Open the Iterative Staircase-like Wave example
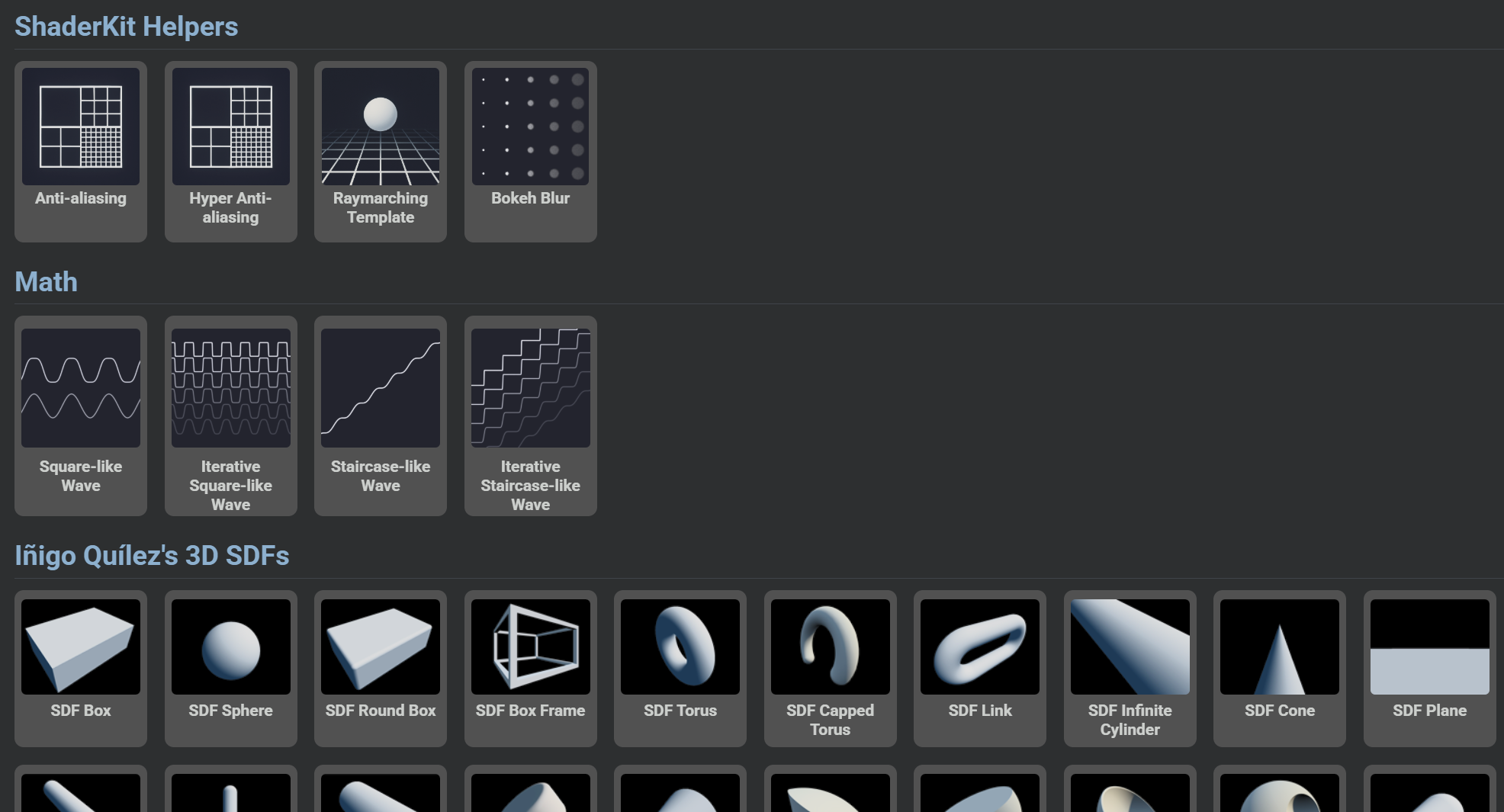This screenshot has height=812, width=1504. [530, 416]
